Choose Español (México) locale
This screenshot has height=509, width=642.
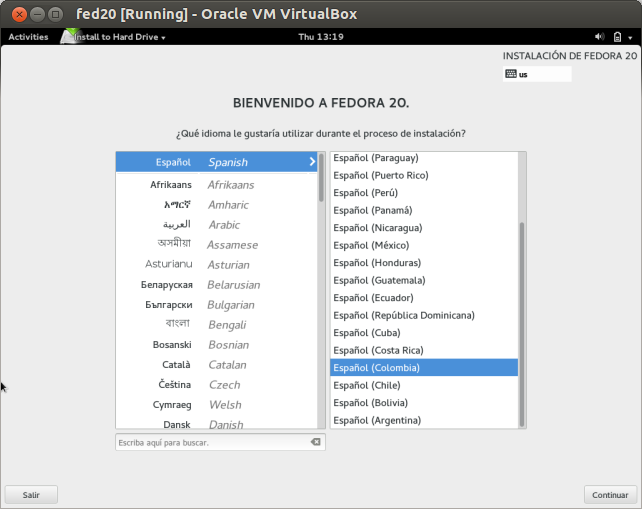point(424,245)
